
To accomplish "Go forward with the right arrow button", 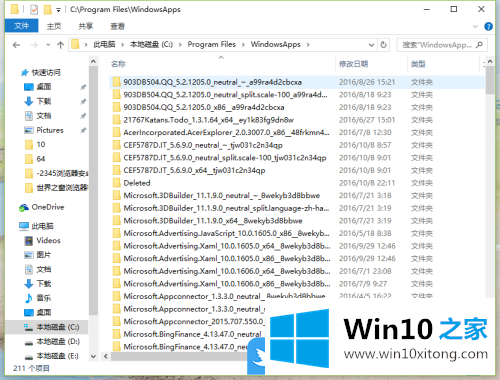I will coord(34,45).
